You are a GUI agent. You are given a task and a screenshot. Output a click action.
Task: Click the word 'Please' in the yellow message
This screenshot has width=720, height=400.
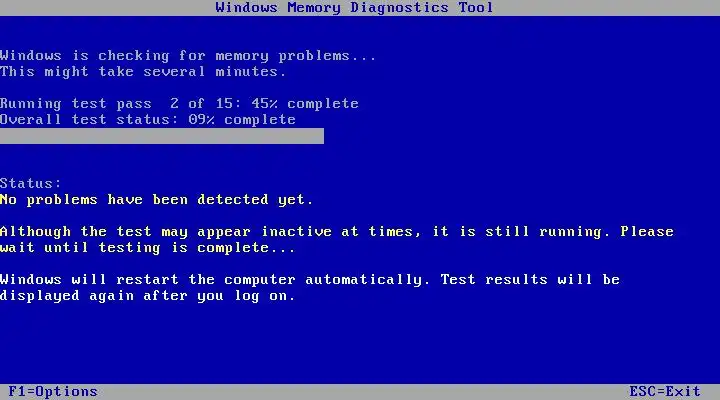pyautogui.click(x=647, y=231)
